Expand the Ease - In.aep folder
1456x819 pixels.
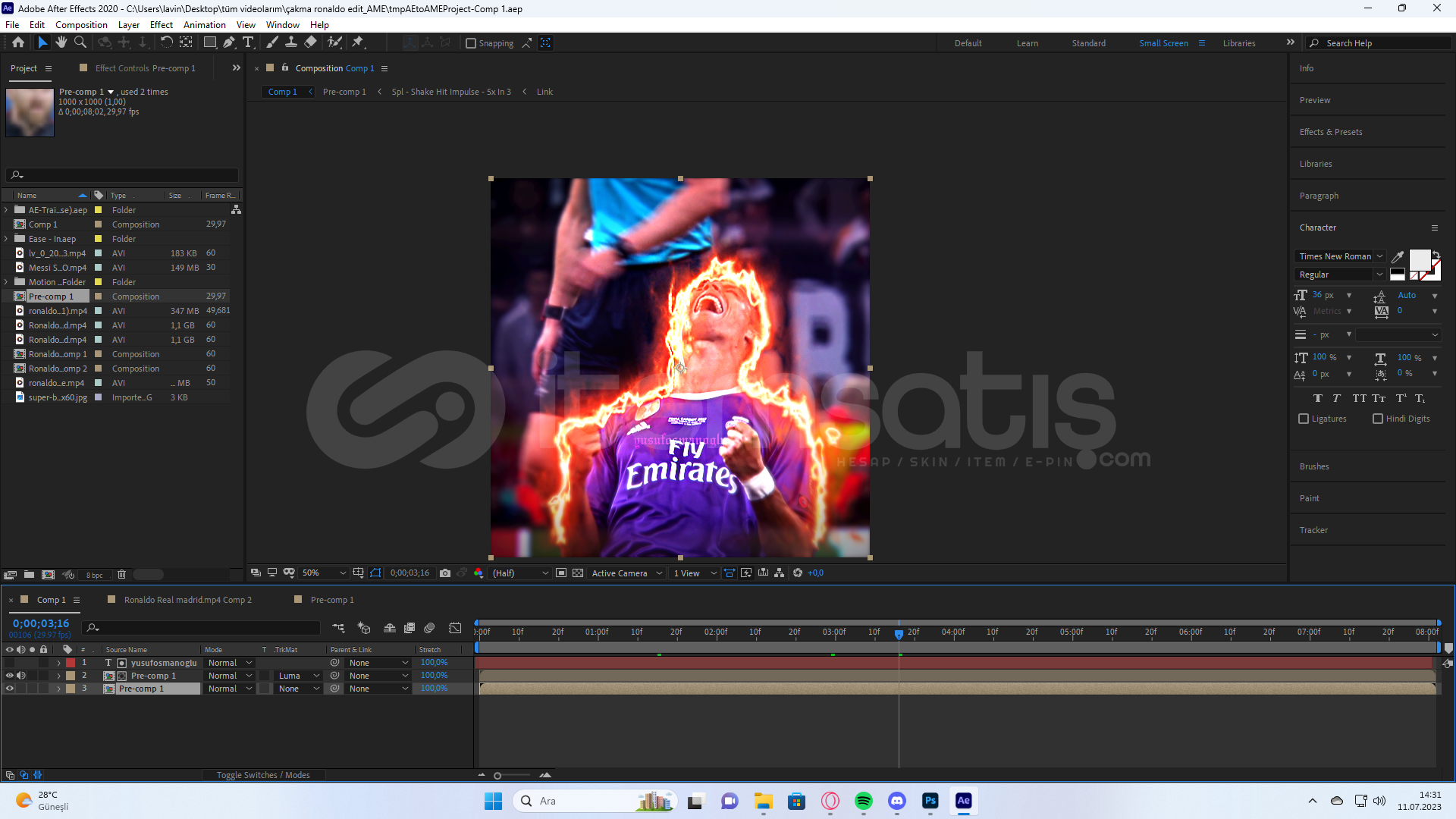tap(7, 239)
